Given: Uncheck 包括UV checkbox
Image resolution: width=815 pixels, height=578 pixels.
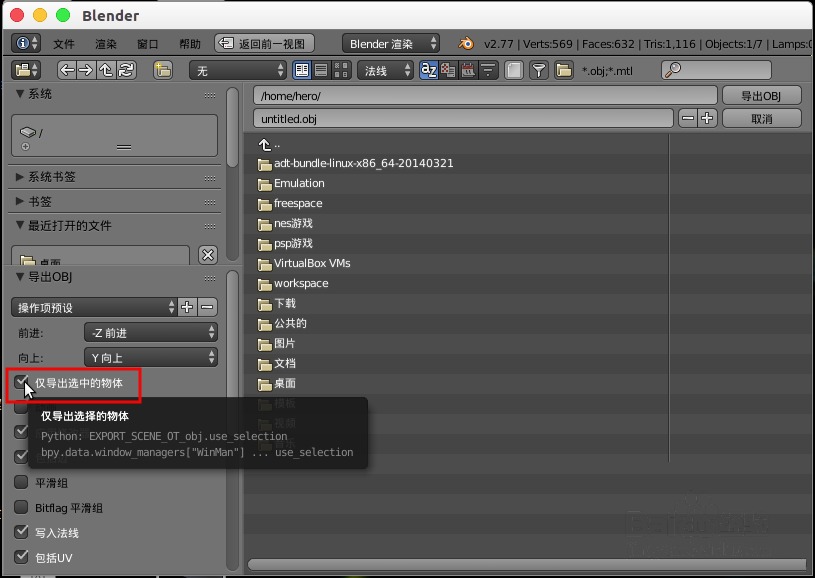Looking at the screenshot, I should (21, 557).
